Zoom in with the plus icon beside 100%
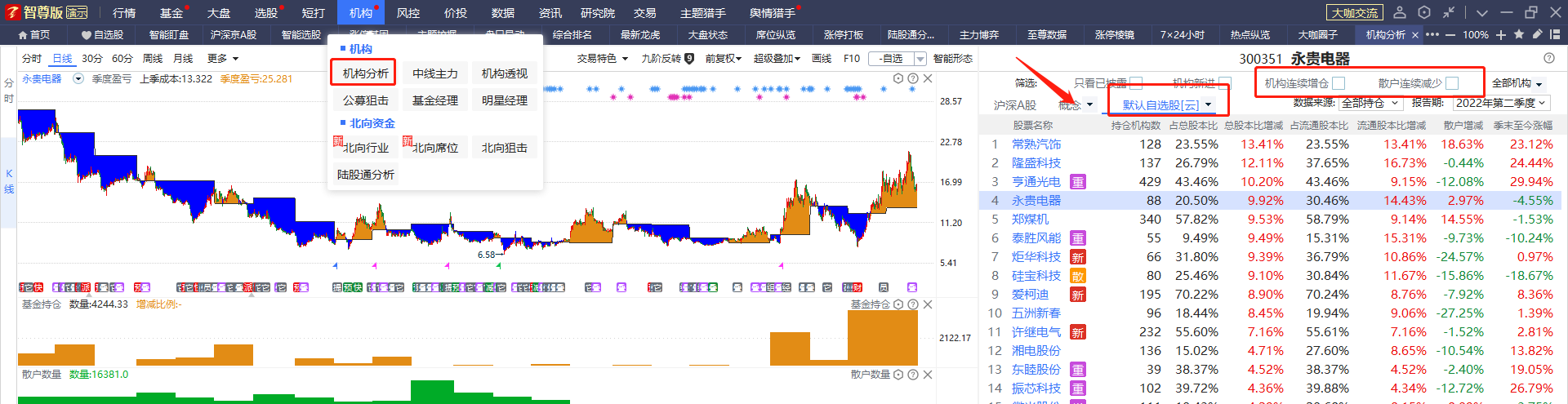The height and width of the screenshot is (404, 1568). [1501, 35]
